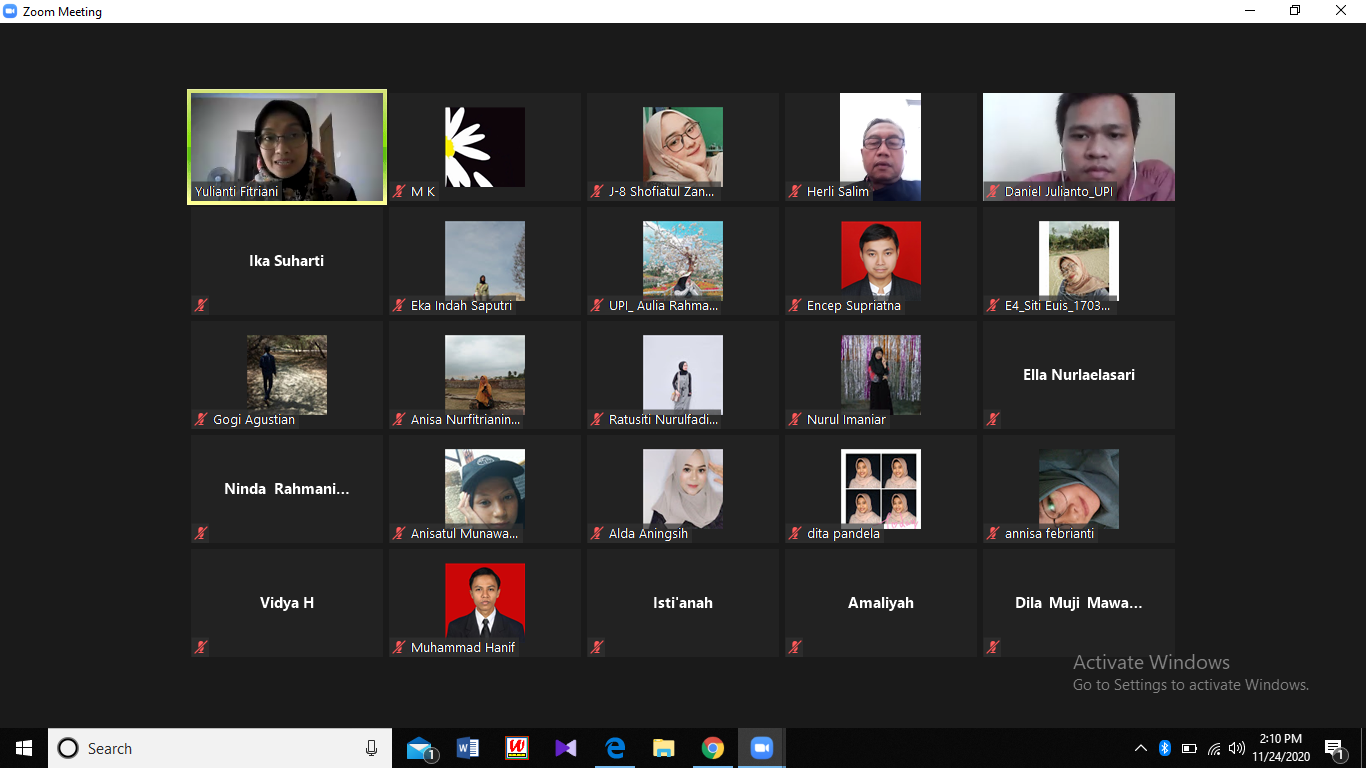Click the Bluetooth icon in system tray
Image resolution: width=1366 pixels, height=768 pixels.
(1164, 748)
